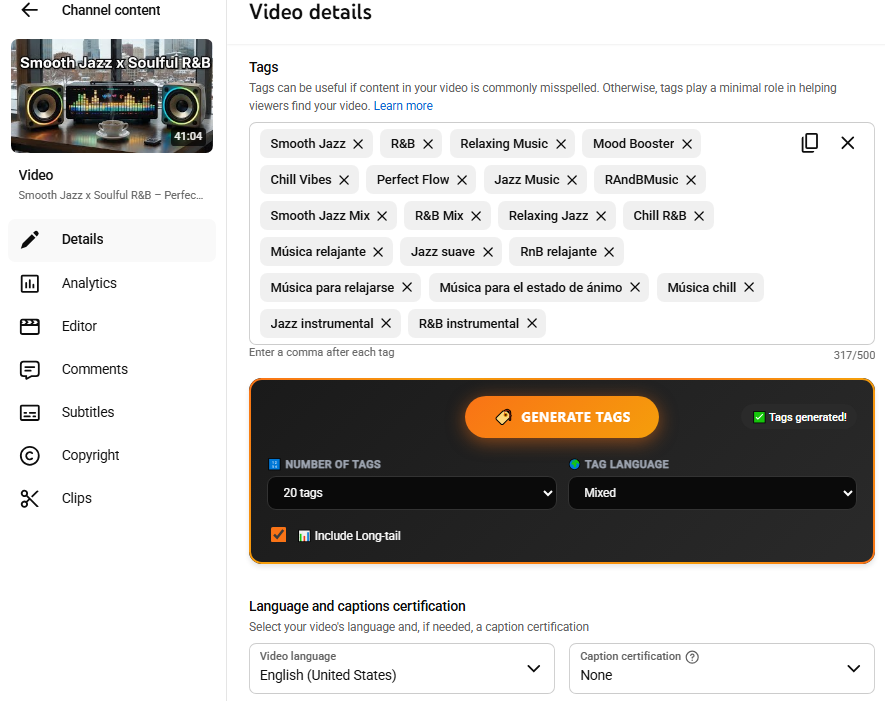Remove the Música chill tag
The image size is (885, 701).
tap(748, 288)
